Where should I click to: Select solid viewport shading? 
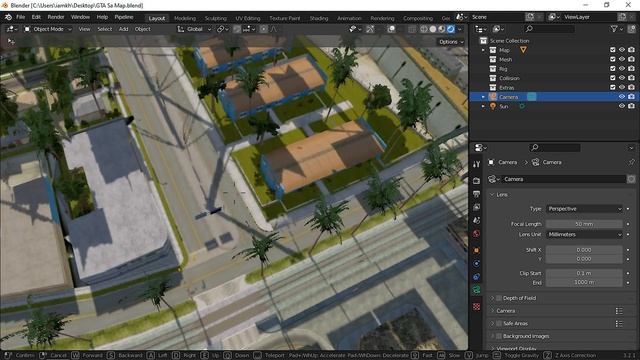click(x=433, y=29)
